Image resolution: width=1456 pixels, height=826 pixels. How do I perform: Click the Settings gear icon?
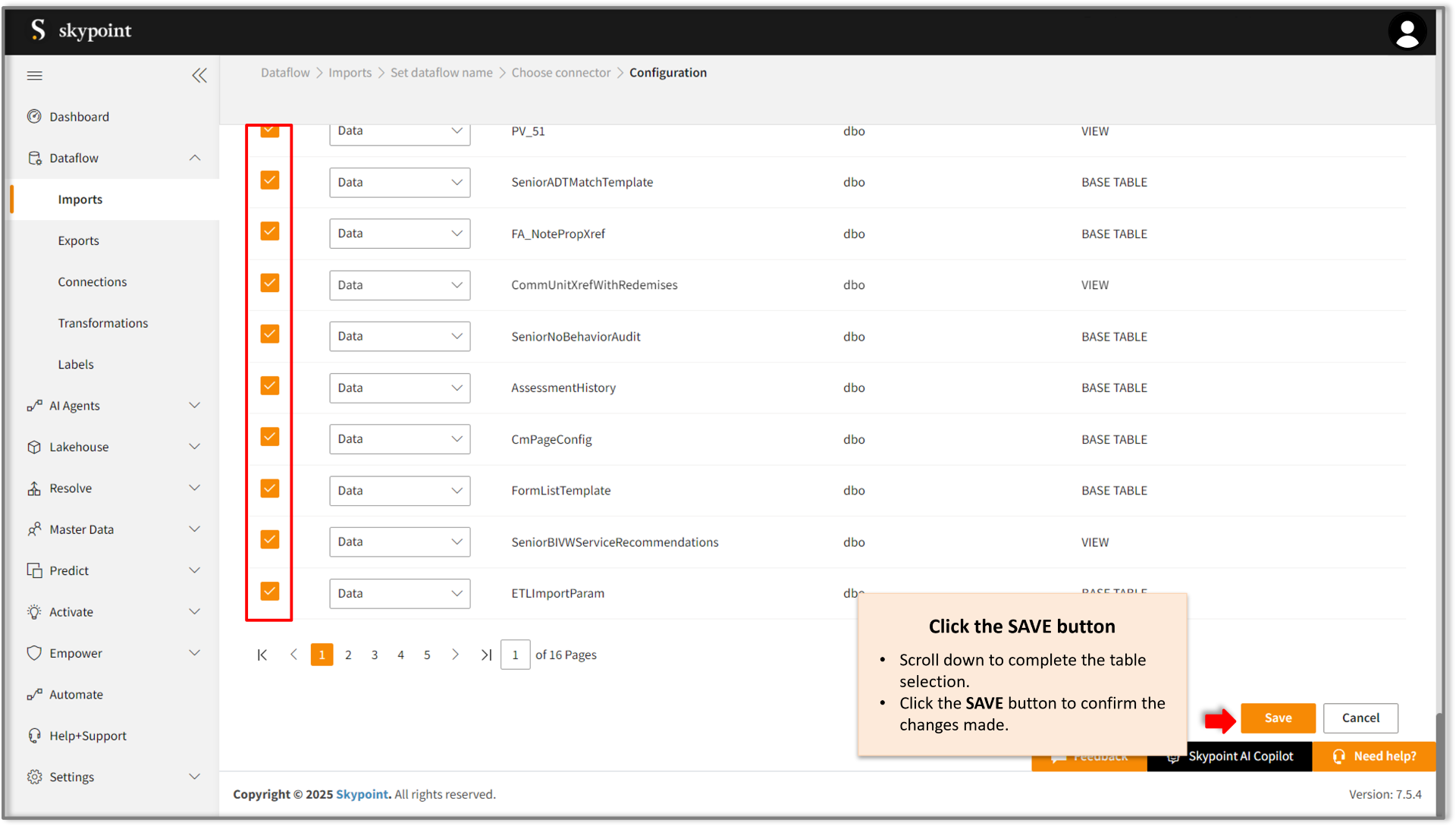click(34, 777)
